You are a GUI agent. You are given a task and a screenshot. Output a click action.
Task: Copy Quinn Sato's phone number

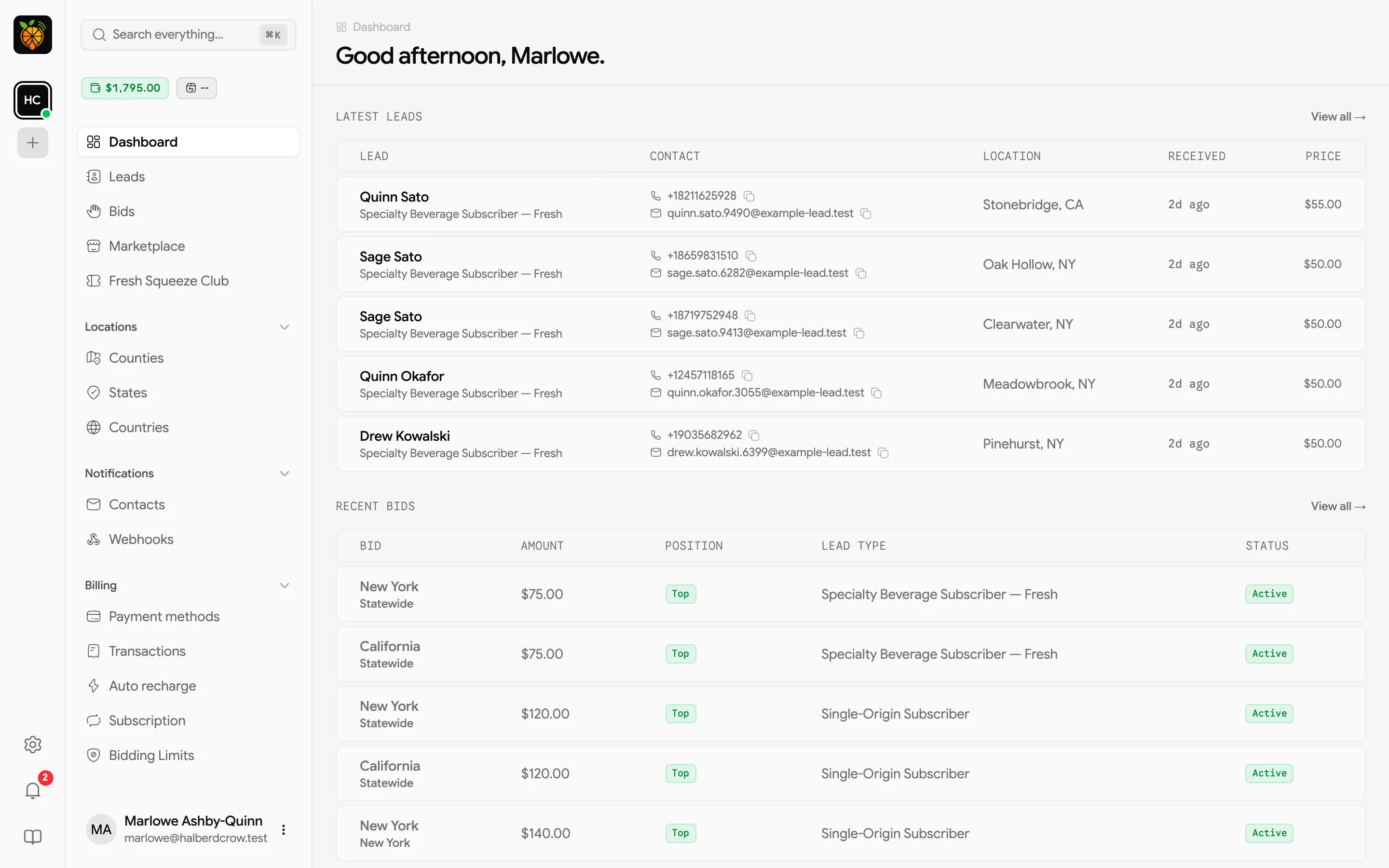click(x=749, y=196)
